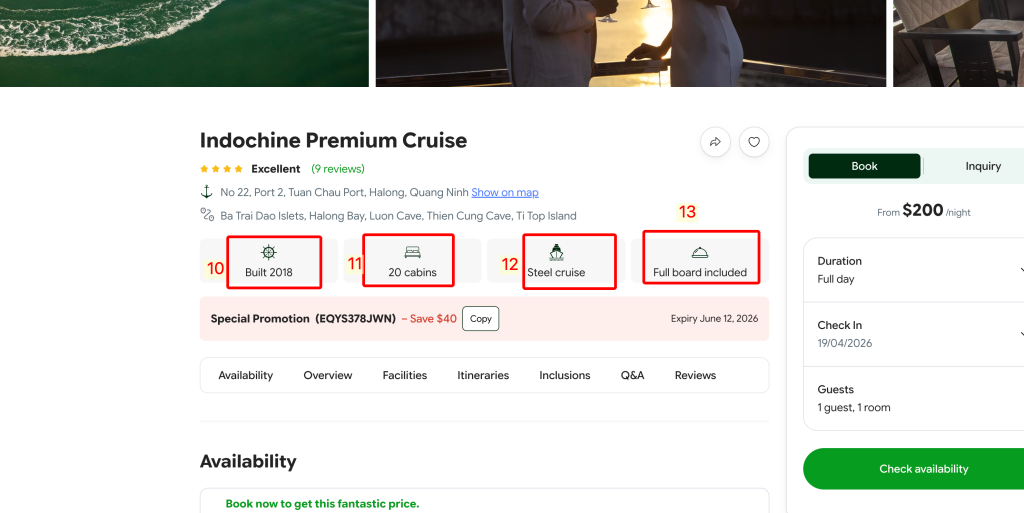Open the Check In date picker

click(x=915, y=334)
